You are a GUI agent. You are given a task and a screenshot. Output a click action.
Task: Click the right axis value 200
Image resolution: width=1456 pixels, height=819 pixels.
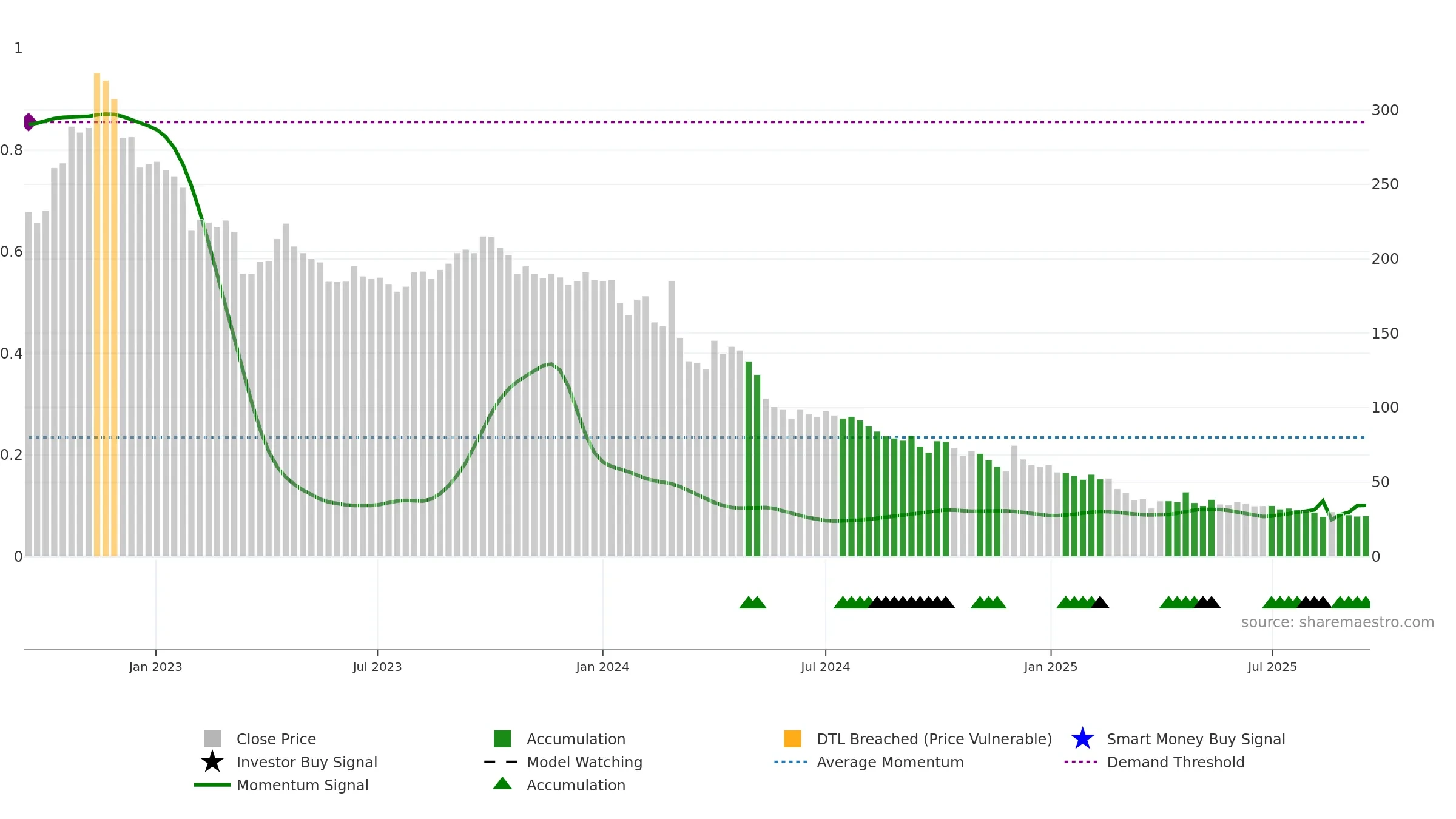(1385, 259)
